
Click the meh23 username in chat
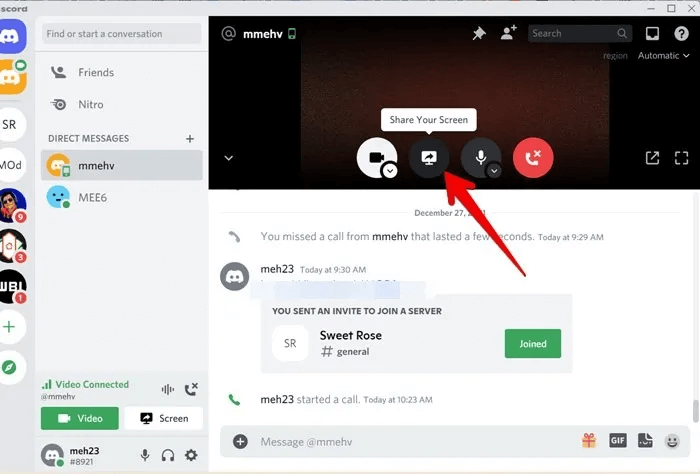pos(277,269)
